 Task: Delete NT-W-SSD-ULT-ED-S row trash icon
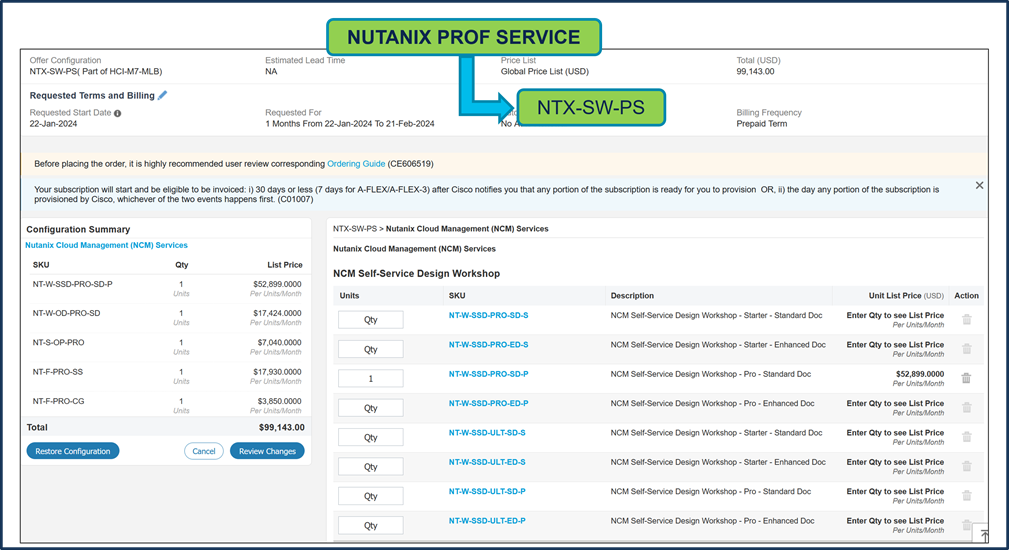pyautogui.click(x=967, y=466)
